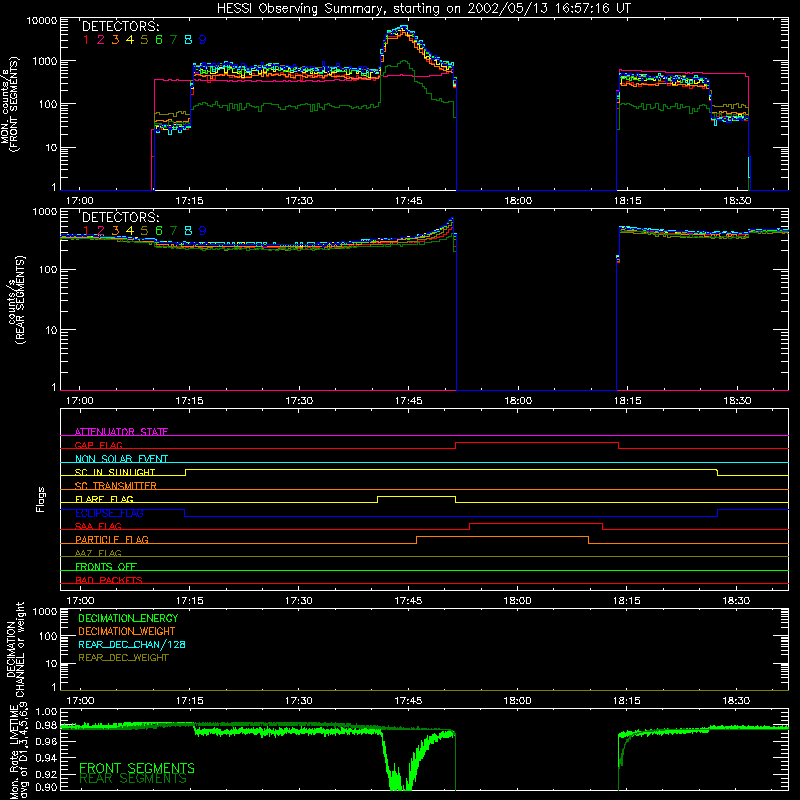800x800 pixels.
Task: Click the Flags vertical axis title
Action: [x=41, y=499]
